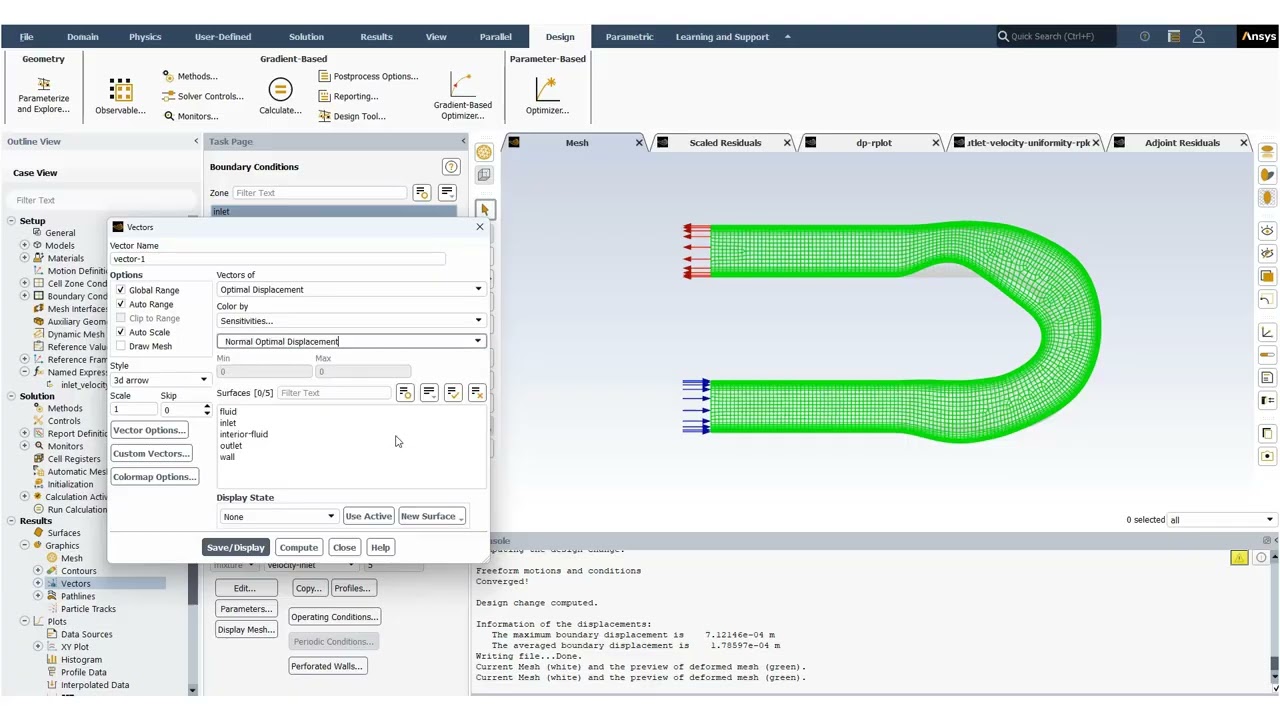Click zone filter toggle-tree icon

pos(422,192)
